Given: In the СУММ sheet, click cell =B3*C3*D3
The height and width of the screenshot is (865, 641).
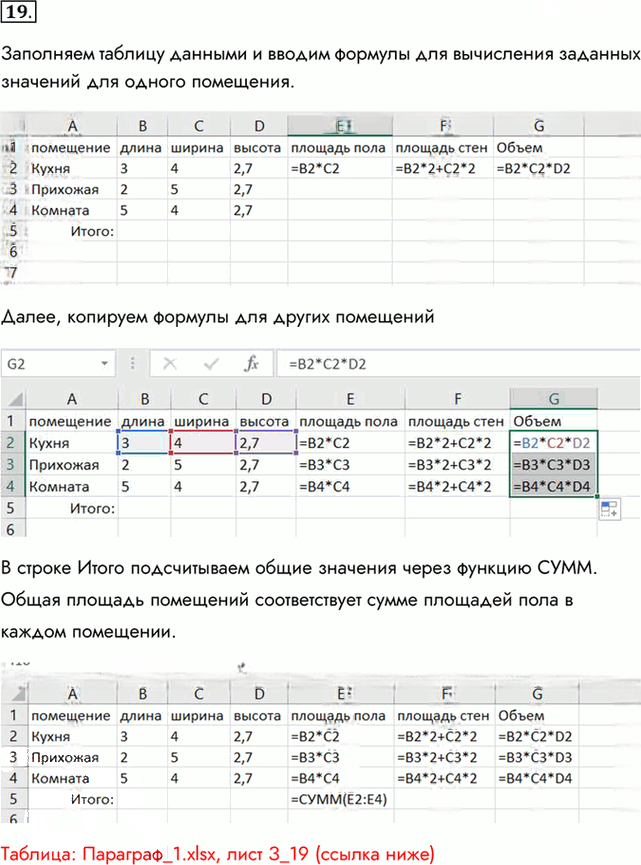Looking at the screenshot, I should click(535, 757).
